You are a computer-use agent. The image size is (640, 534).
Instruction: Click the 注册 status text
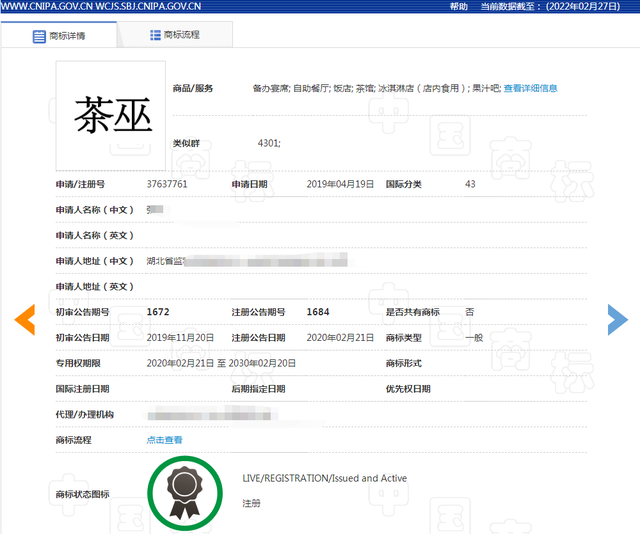pyautogui.click(x=251, y=503)
